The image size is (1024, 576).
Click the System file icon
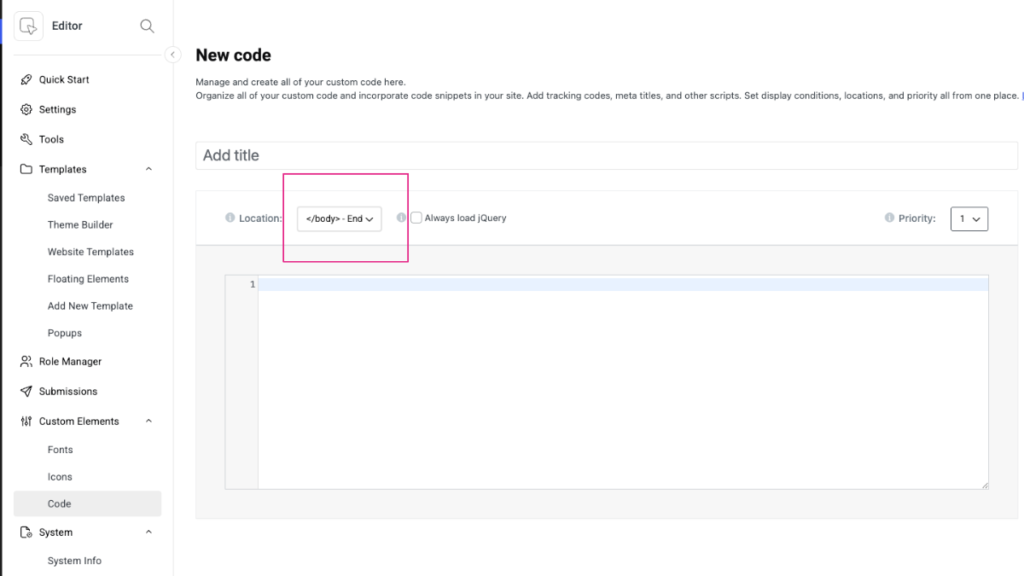click(26, 532)
